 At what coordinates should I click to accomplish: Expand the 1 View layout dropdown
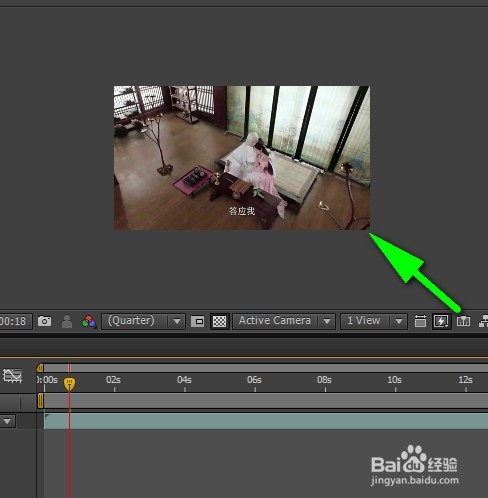(374, 321)
